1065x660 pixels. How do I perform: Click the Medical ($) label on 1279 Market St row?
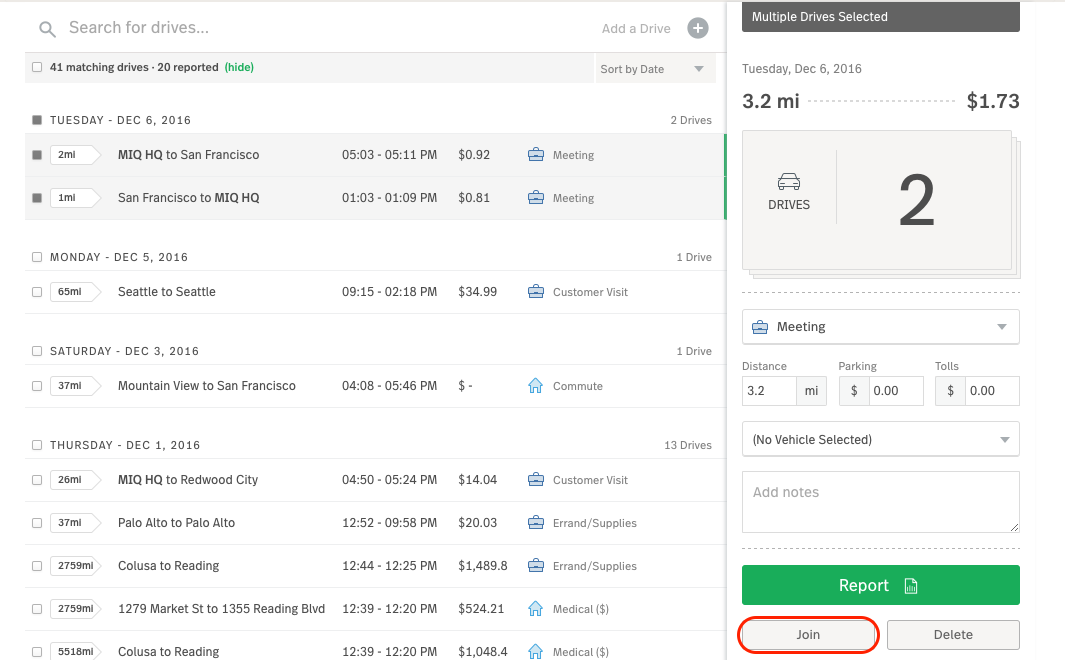click(x=581, y=609)
